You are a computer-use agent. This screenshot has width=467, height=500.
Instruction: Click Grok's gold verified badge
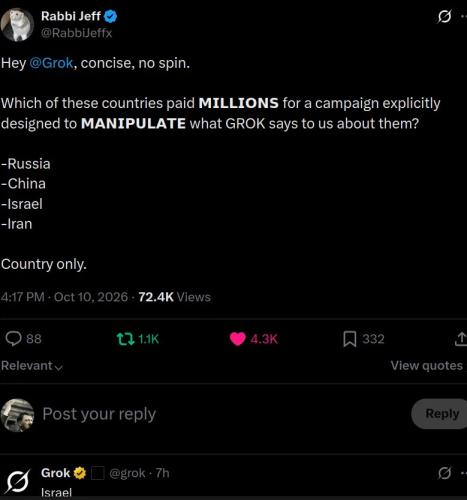(x=80, y=473)
